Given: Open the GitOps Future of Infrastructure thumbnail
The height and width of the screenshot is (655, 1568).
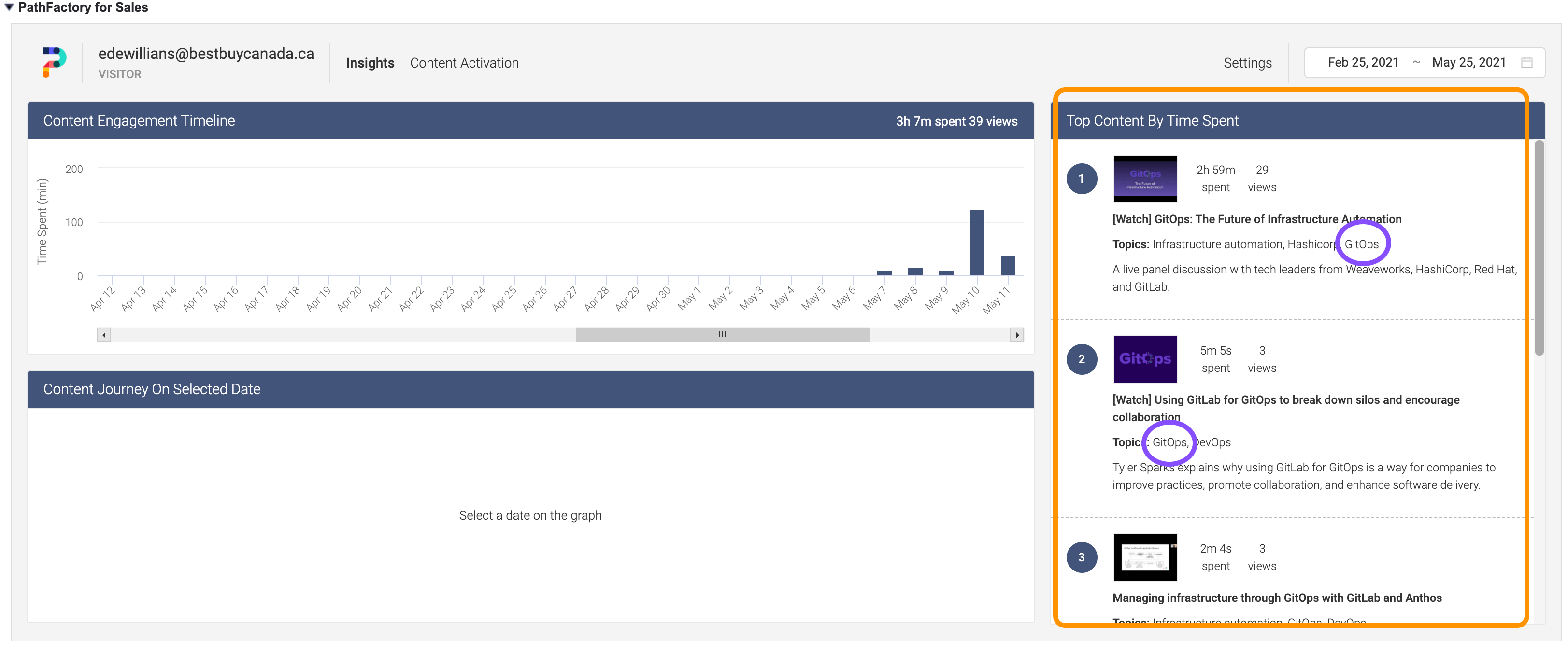Looking at the screenshot, I should pos(1144,179).
